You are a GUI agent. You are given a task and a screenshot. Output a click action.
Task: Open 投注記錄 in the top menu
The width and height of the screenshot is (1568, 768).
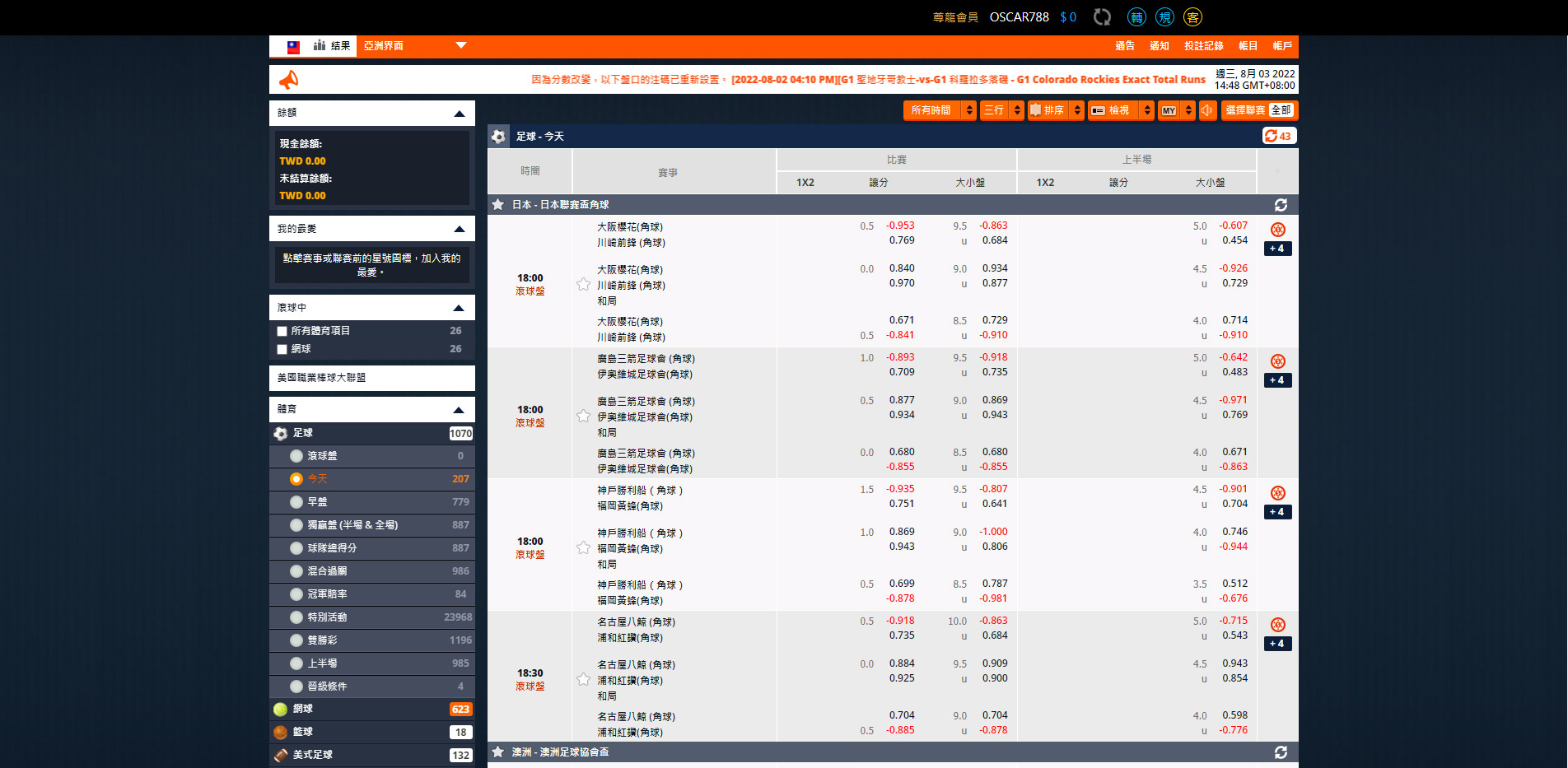[x=1203, y=46]
